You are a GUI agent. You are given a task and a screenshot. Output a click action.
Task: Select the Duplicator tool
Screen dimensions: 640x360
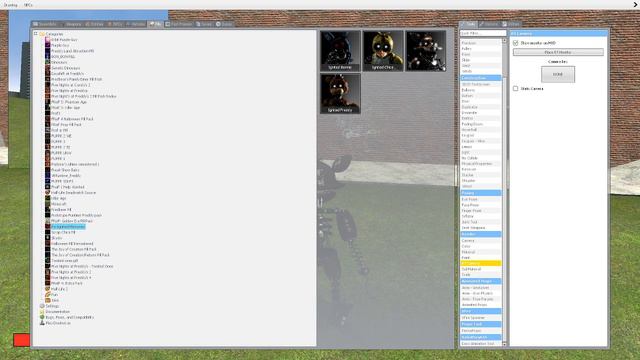(x=481, y=107)
